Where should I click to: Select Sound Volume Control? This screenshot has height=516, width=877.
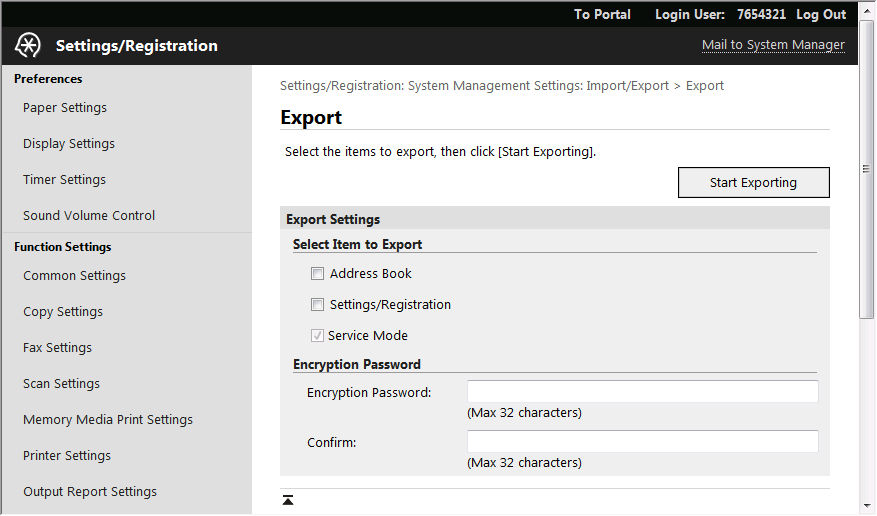[89, 215]
